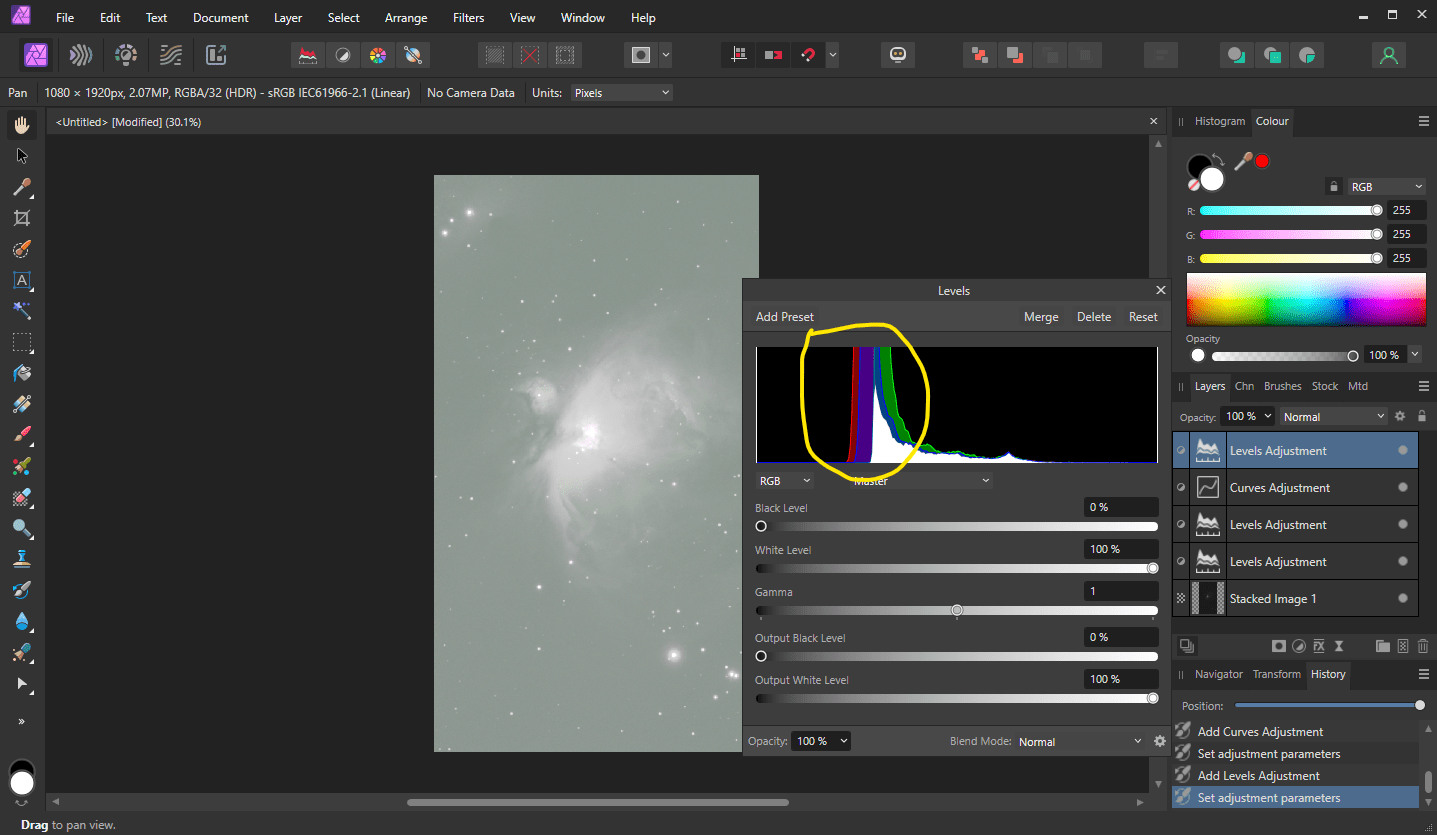Open the Layers panel Opacity dropdown
This screenshot has width=1437, height=835.
pos(1248,417)
